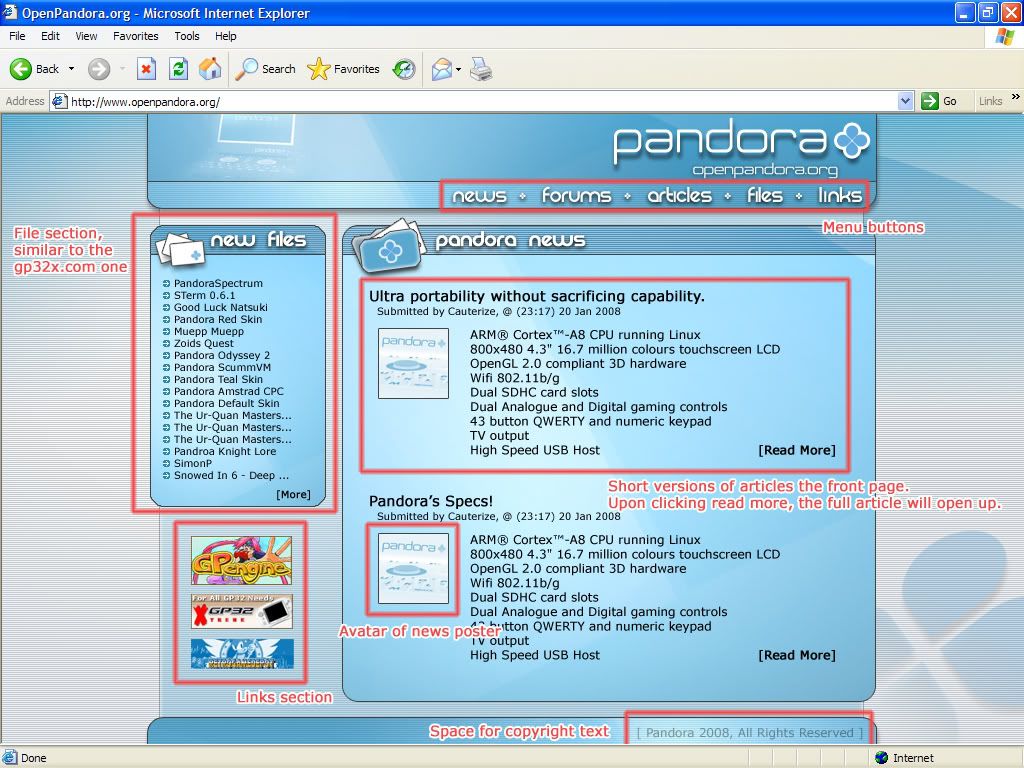
Task: Open Pandora Teal Skin file
Action: click(218, 379)
